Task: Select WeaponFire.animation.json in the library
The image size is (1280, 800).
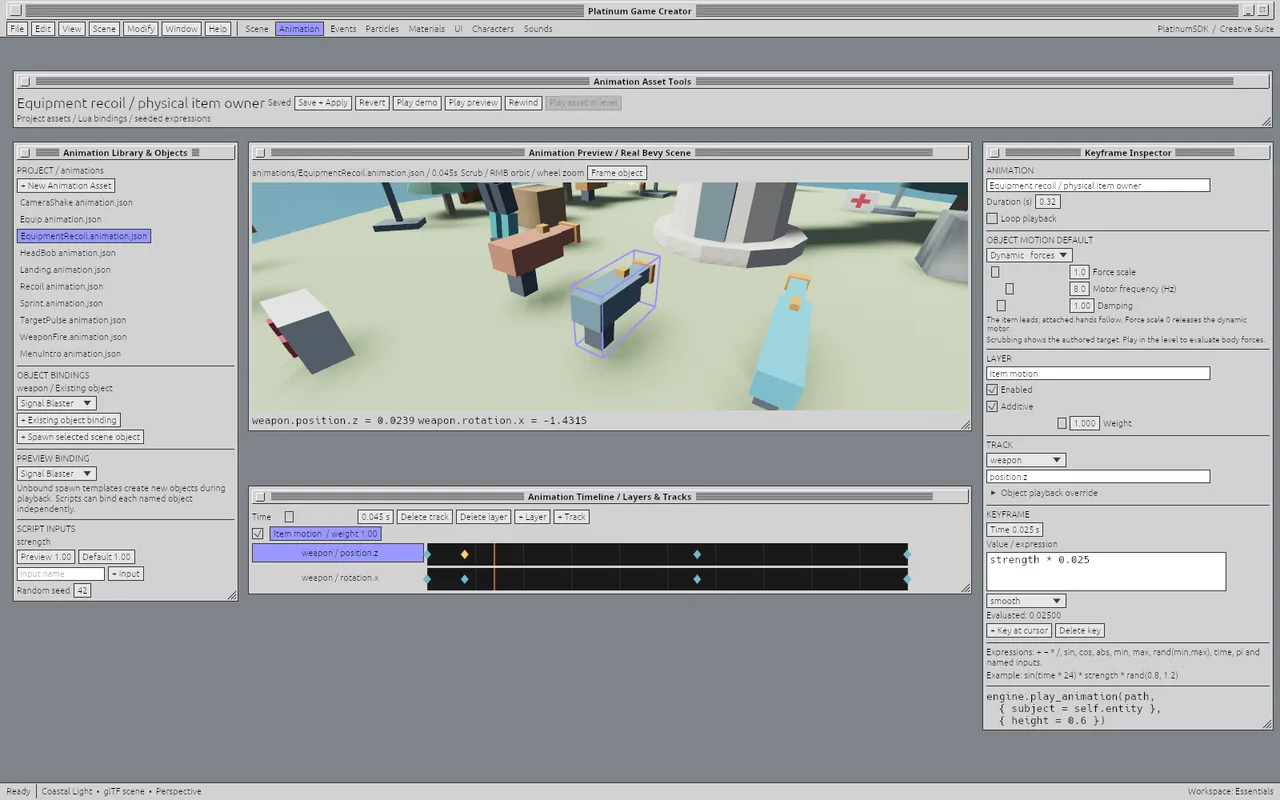Action: (x=73, y=337)
